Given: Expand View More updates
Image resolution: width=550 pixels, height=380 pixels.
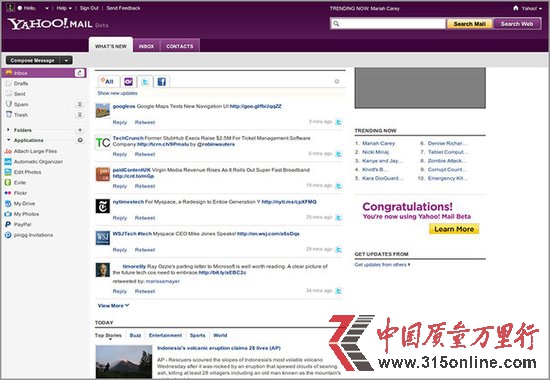Looking at the screenshot, I should click(x=113, y=306).
